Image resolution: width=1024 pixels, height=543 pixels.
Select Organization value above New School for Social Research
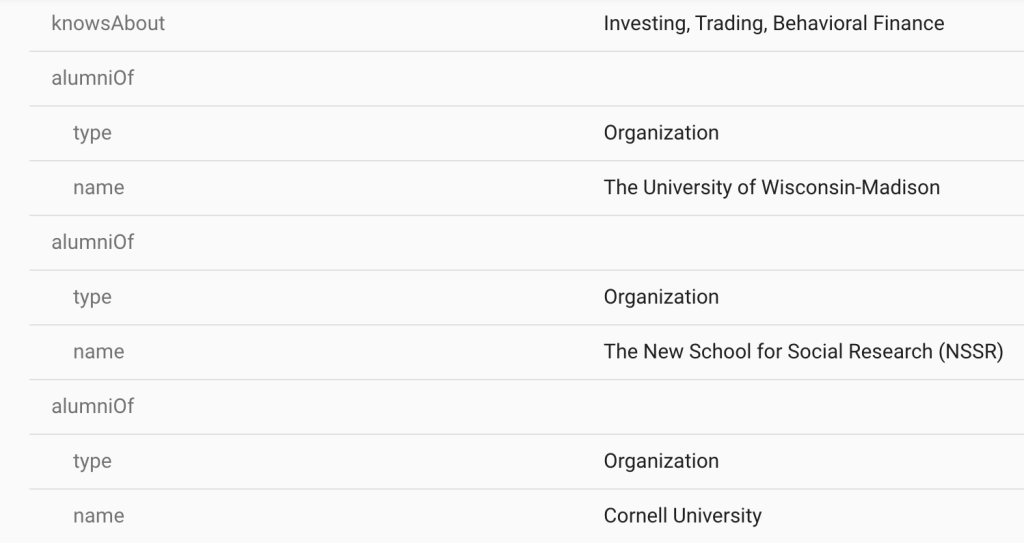[661, 297]
